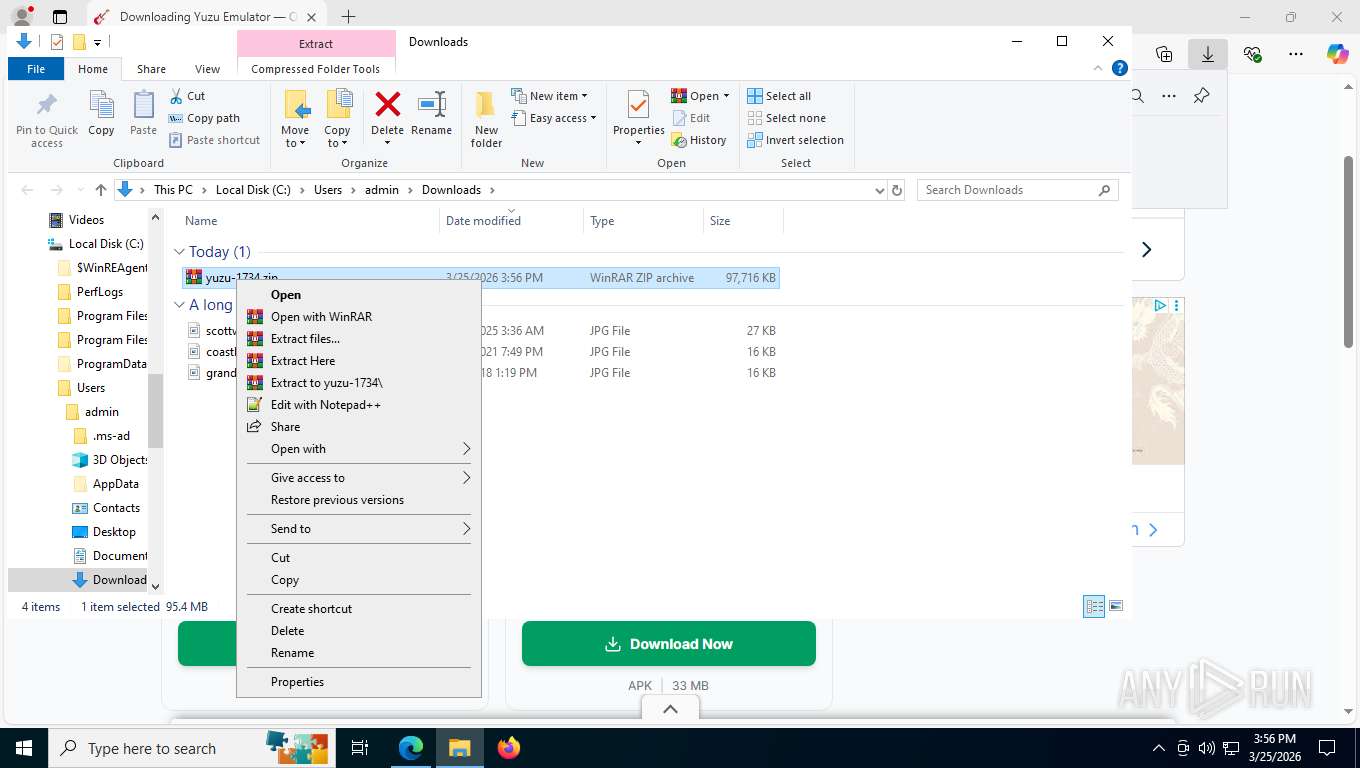The width and height of the screenshot is (1360, 768).
Task: Click the Properties ribbon icon
Action: point(638,106)
